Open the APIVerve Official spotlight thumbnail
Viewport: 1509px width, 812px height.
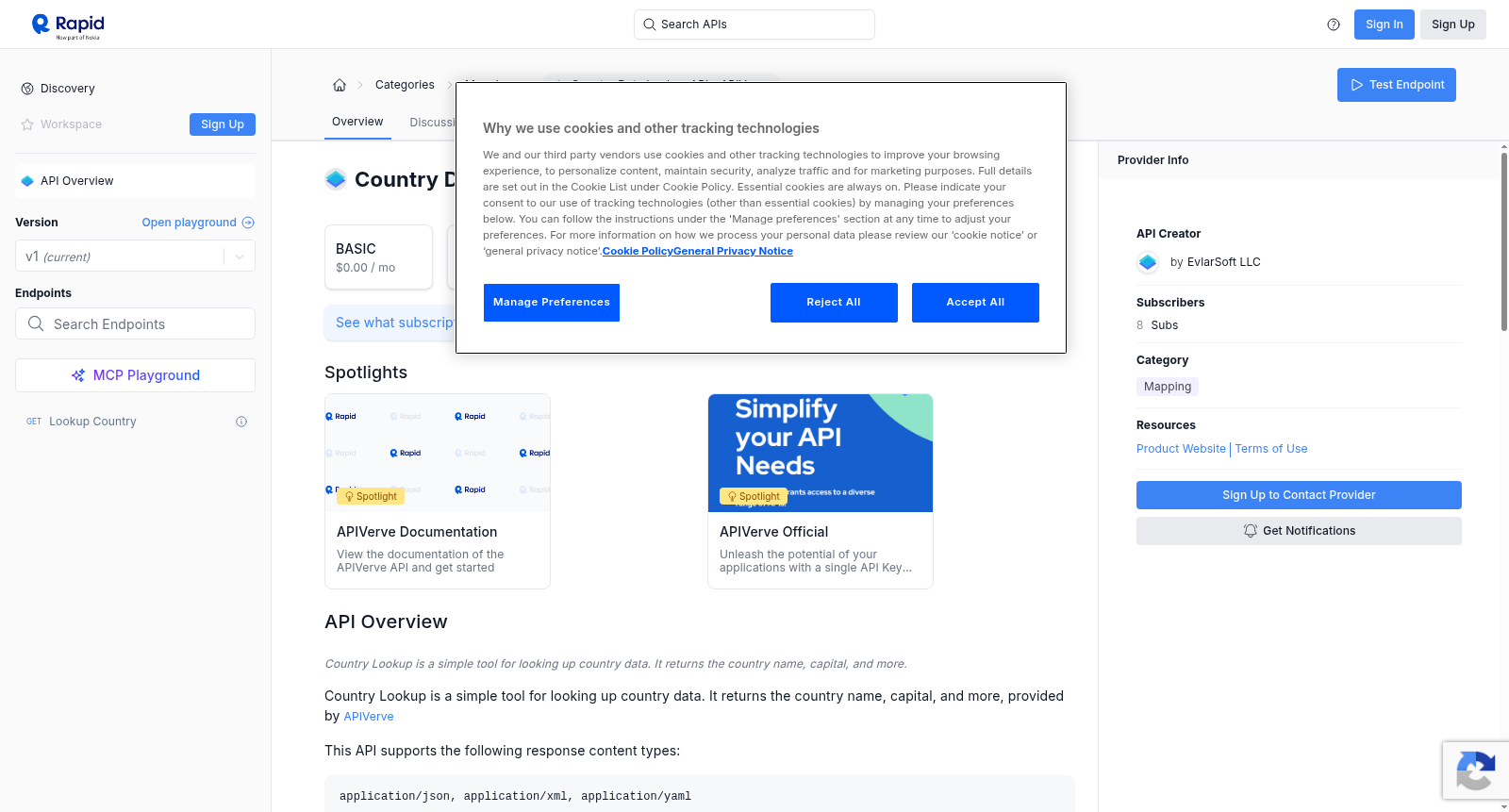click(821, 453)
